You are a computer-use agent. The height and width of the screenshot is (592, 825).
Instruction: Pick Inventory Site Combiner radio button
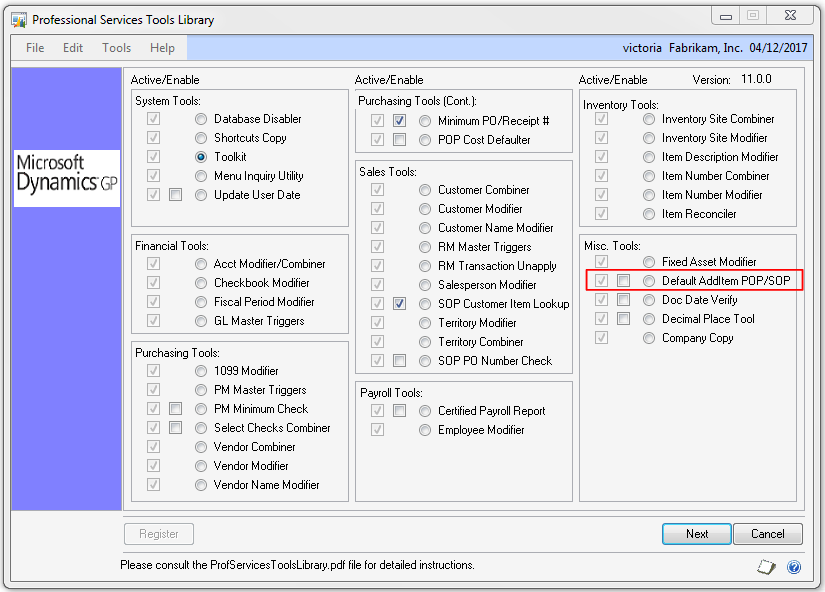click(x=649, y=119)
